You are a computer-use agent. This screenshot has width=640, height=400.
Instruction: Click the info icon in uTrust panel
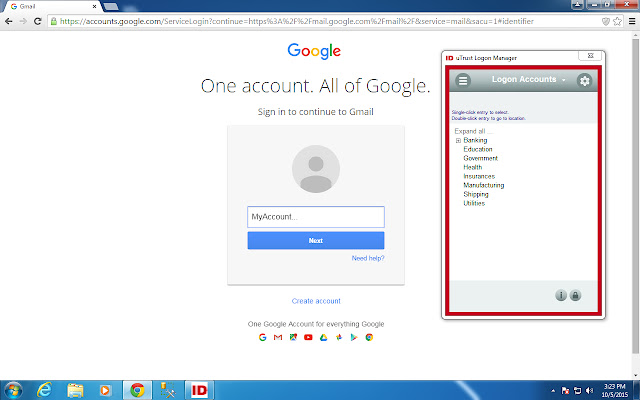click(x=561, y=295)
